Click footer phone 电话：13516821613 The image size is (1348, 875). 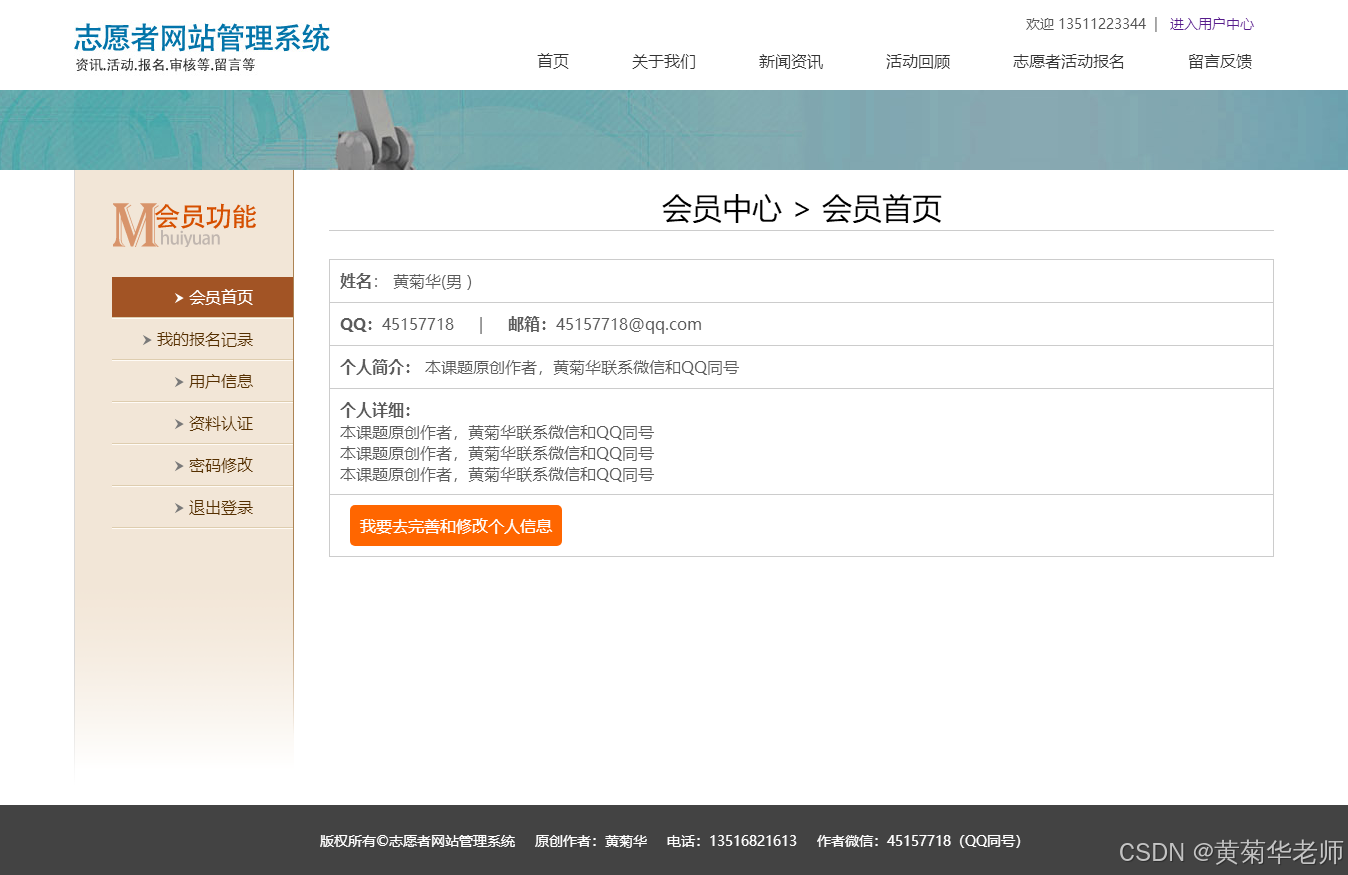tap(732, 841)
